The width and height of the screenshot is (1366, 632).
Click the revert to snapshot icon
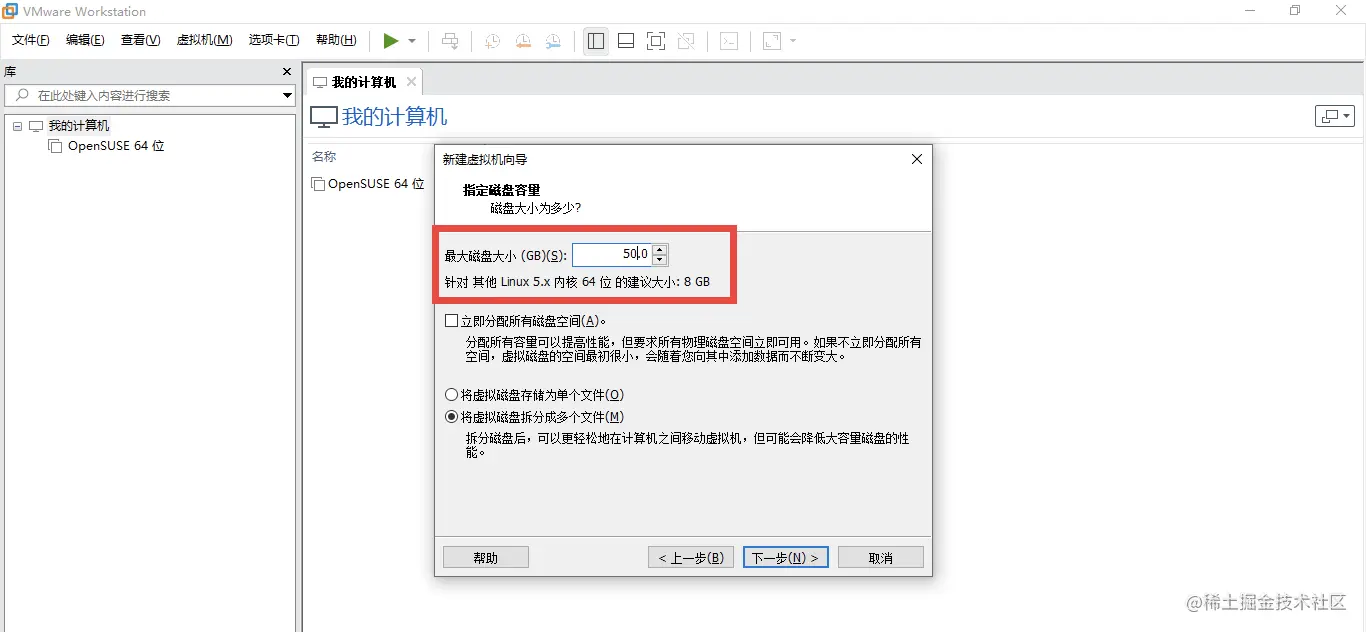(x=523, y=41)
